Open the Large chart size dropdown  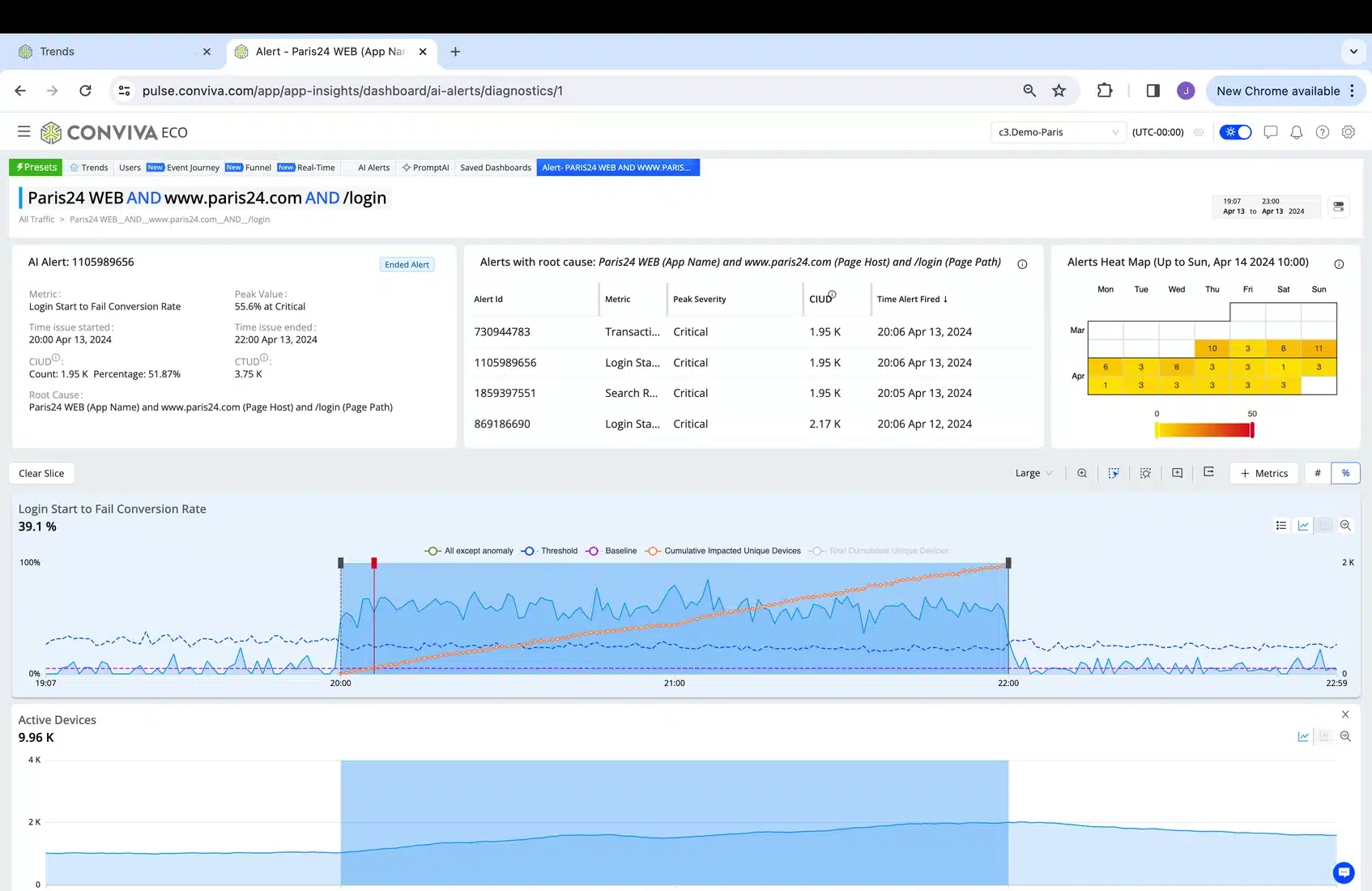[1033, 473]
